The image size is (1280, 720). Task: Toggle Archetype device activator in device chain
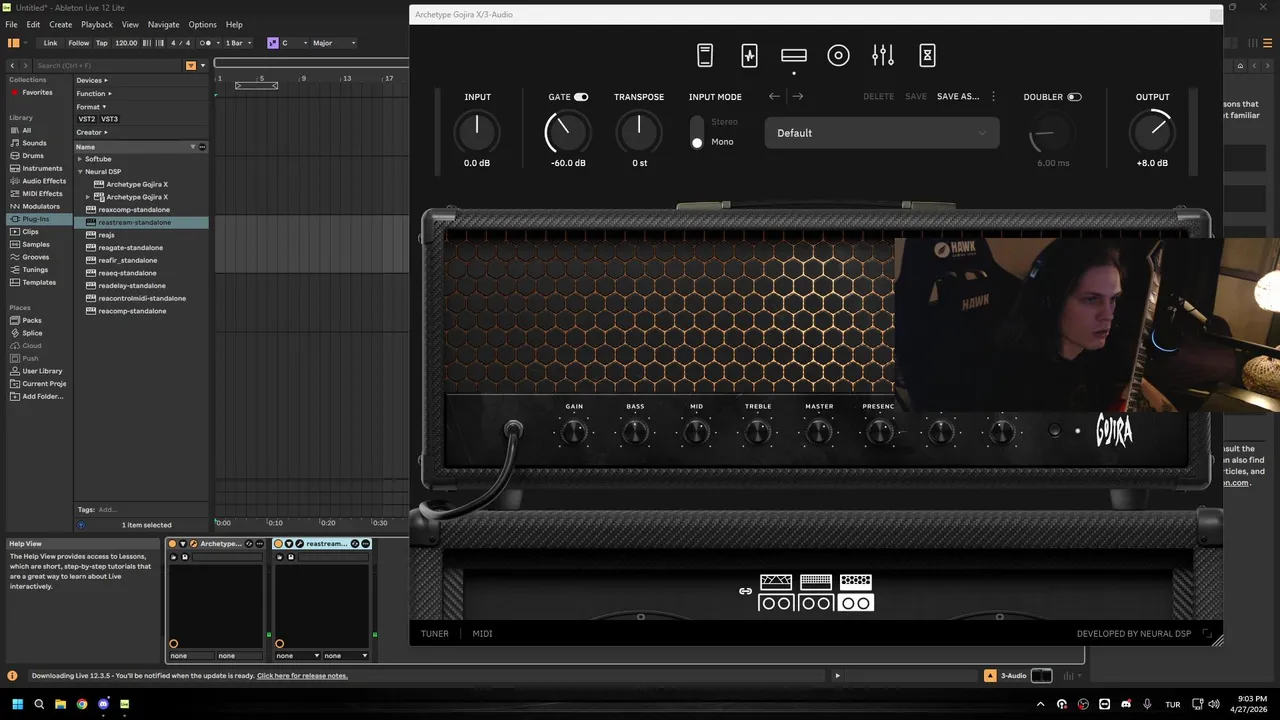[x=172, y=544]
